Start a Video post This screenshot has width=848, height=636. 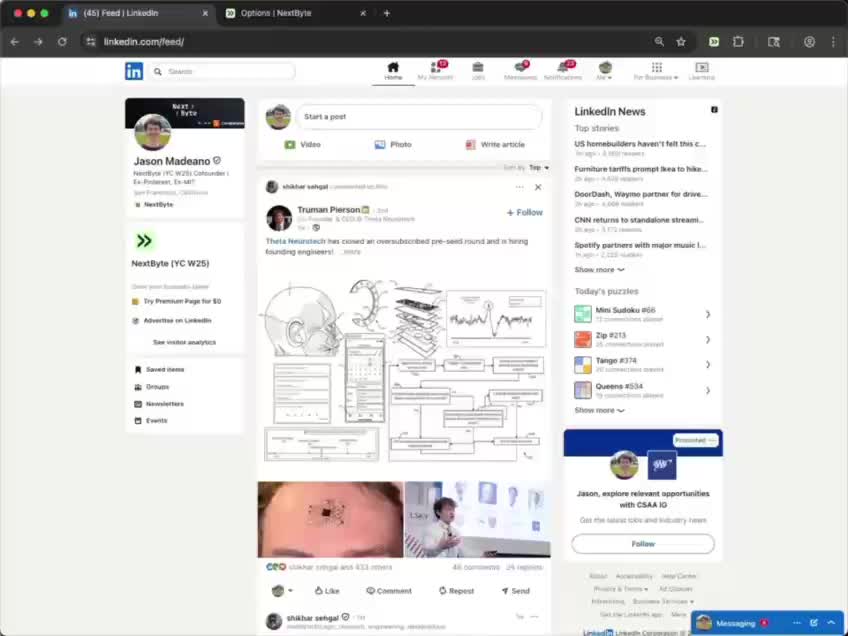tap(303, 144)
